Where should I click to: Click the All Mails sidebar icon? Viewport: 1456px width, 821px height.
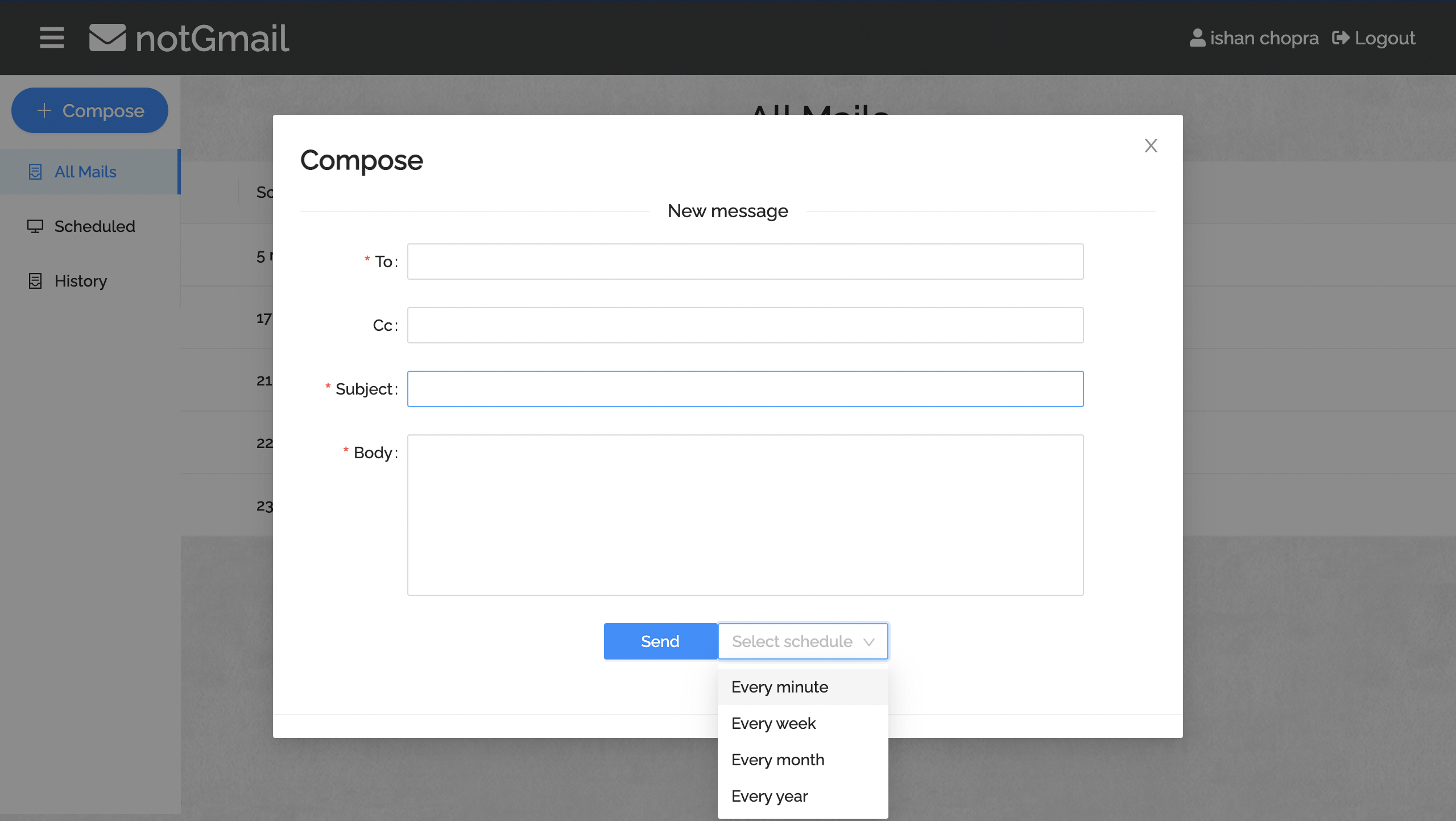pyautogui.click(x=35, y=172)
